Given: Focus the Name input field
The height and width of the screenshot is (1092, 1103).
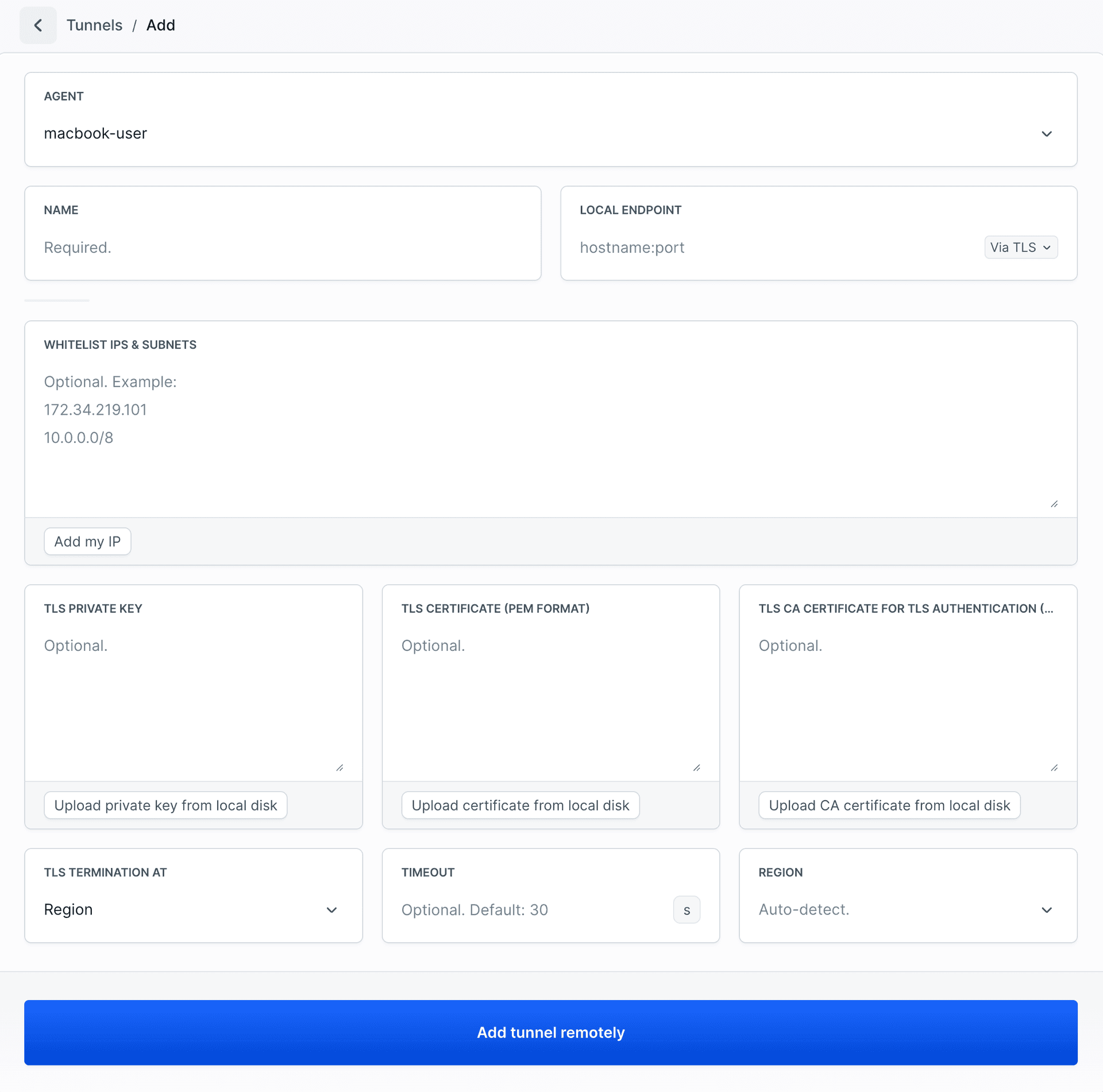Looking at the screenshot, I should tap(282, 248).
